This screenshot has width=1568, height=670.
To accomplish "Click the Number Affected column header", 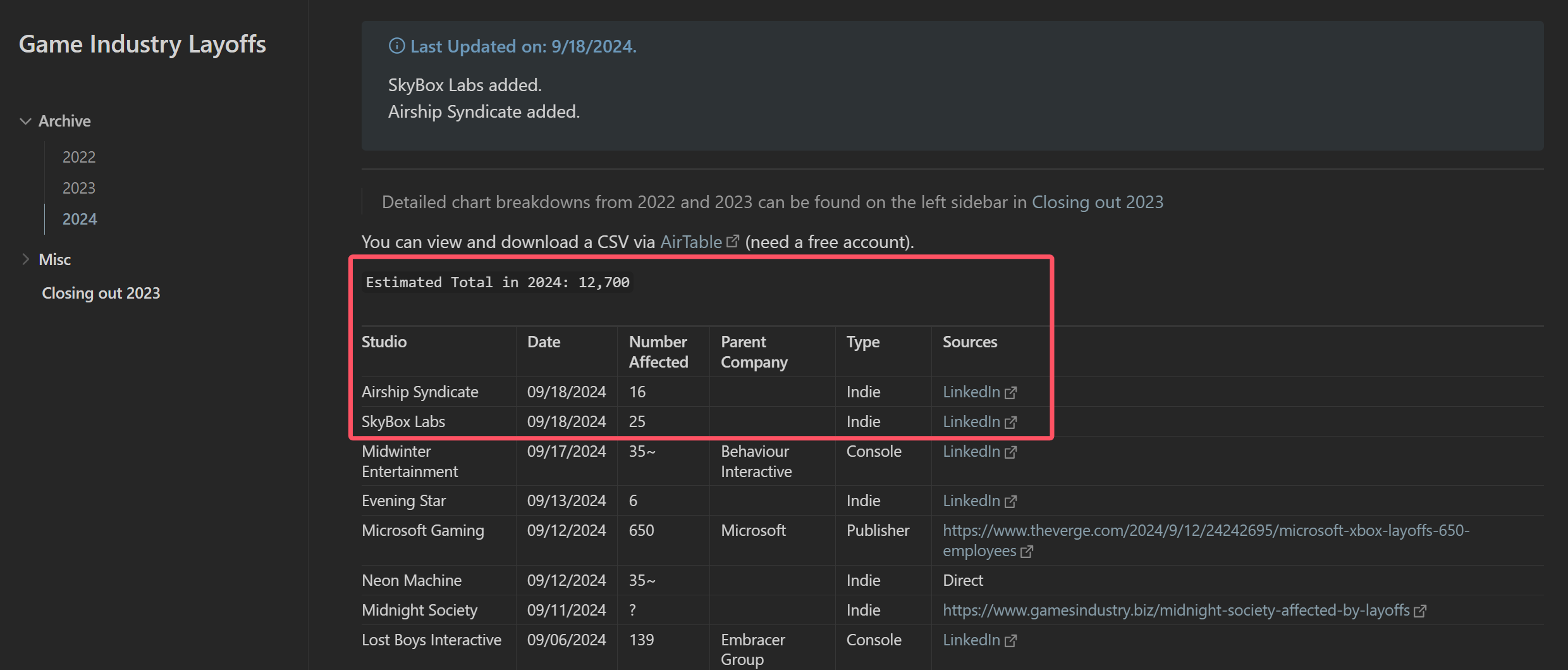I will [659, 352].
